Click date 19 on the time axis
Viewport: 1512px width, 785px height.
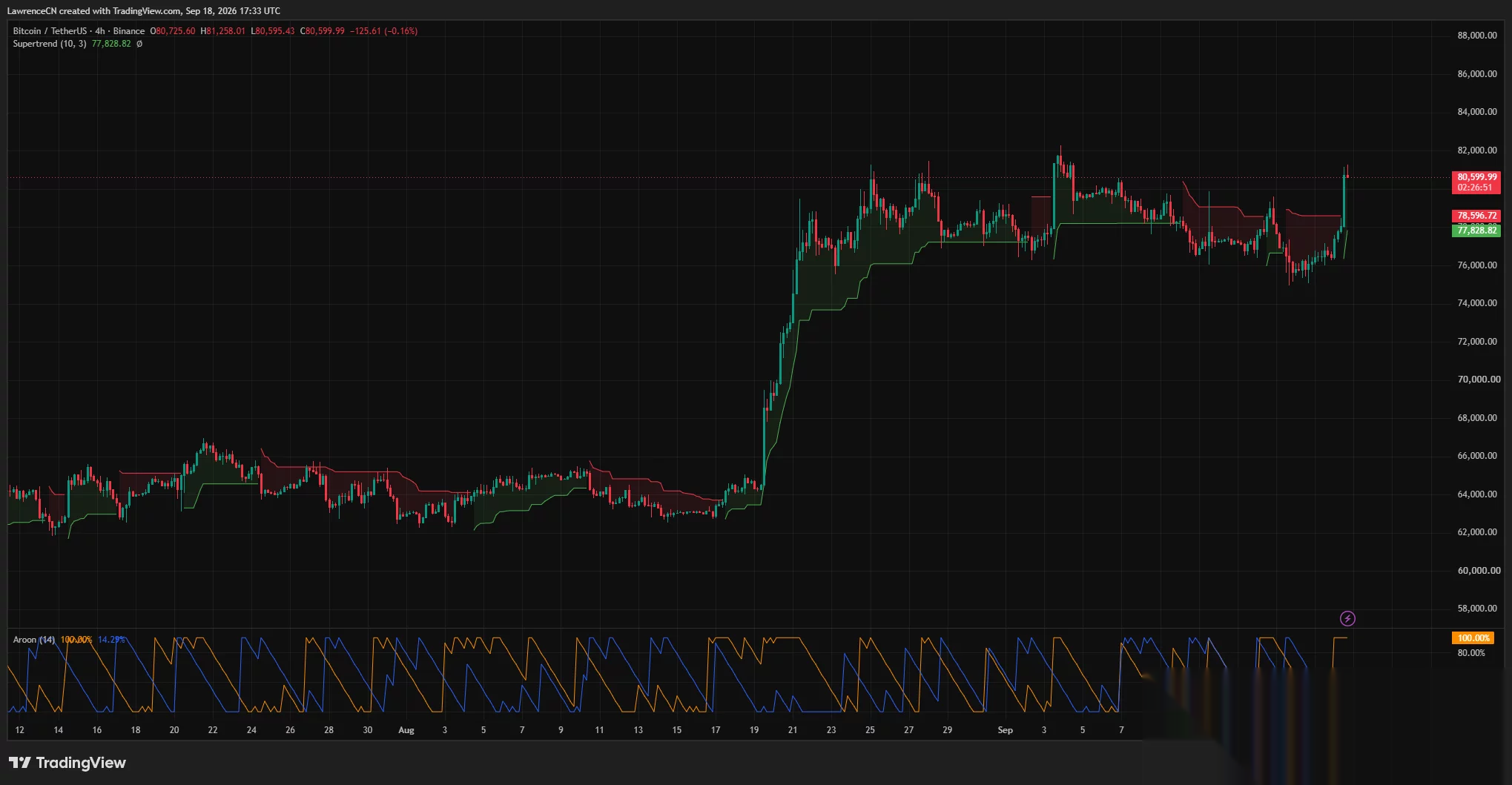pyautogui.click(x=754, y=730)
